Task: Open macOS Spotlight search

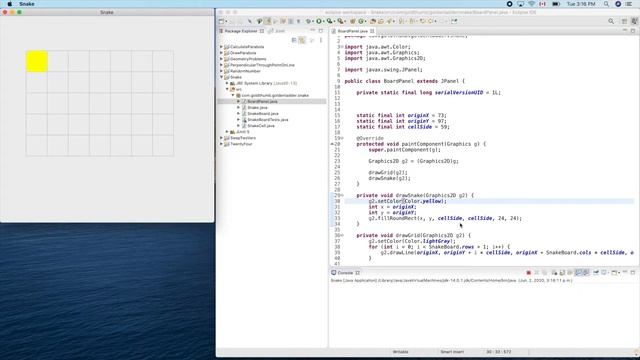Action: (x=607, y=4)
